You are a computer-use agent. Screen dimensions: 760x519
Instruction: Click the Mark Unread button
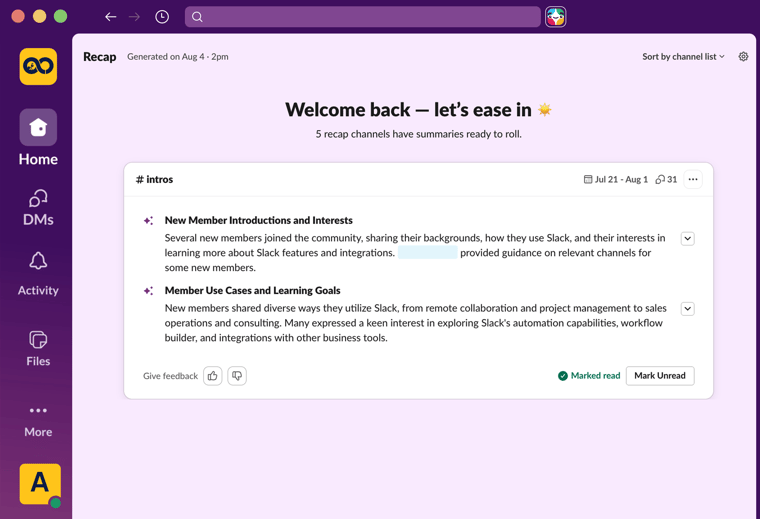pos(660,376)
